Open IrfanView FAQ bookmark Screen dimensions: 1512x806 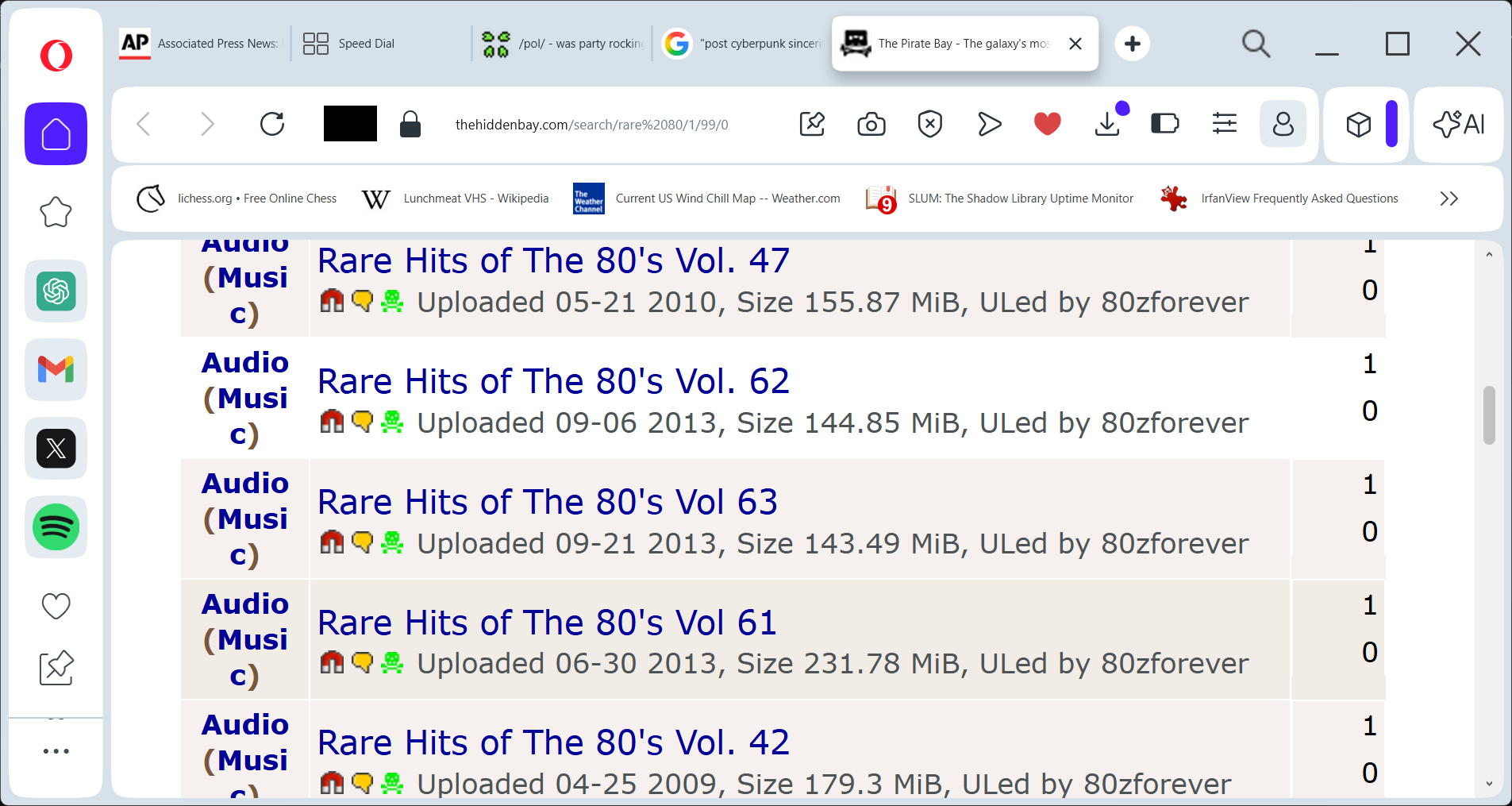tap(1279, 199)
